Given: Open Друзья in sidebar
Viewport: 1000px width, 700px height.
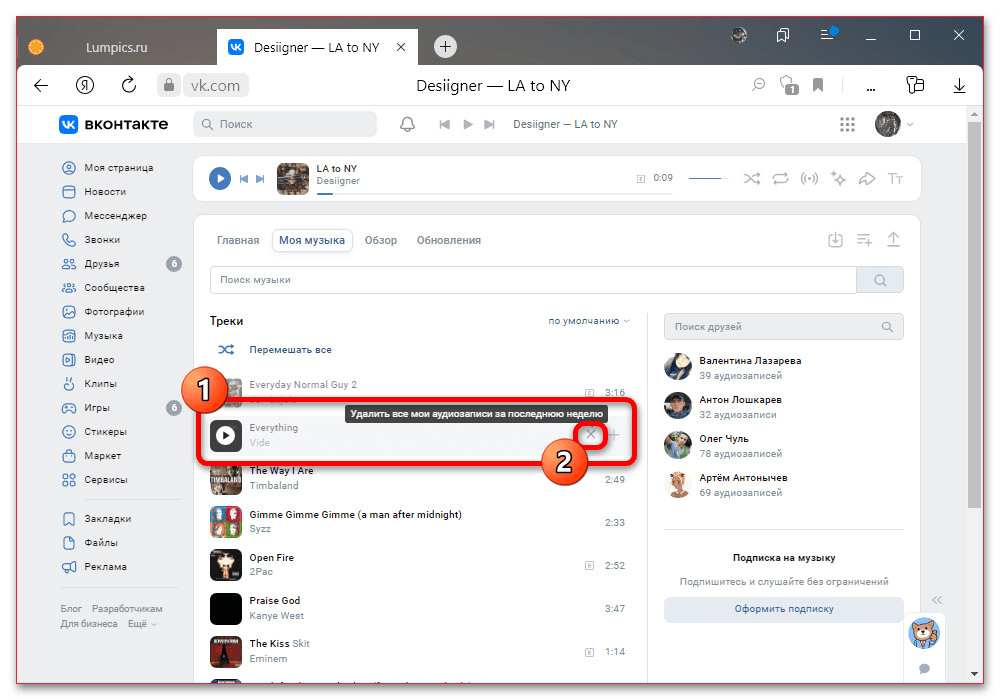Looking at the screenshot, I should click(91, 264).
